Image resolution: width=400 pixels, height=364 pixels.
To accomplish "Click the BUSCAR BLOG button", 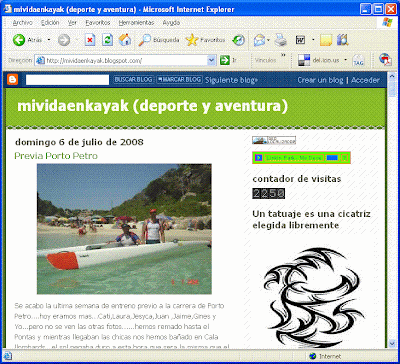I will pyautogui.click(x=133, y=80).
